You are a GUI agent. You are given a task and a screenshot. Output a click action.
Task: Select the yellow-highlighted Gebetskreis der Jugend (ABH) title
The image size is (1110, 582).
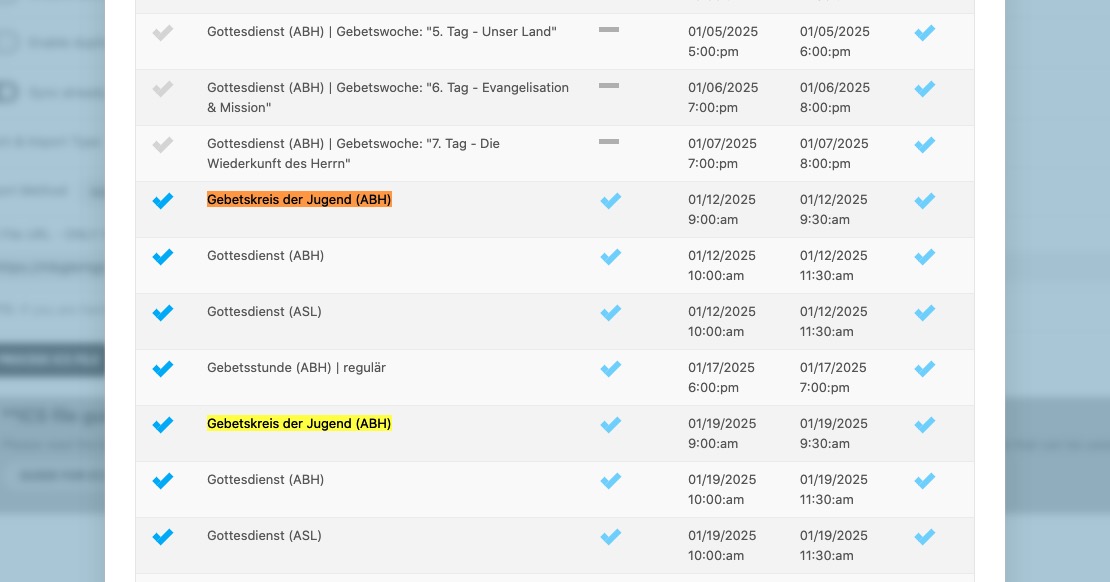[x=299, y=423]
